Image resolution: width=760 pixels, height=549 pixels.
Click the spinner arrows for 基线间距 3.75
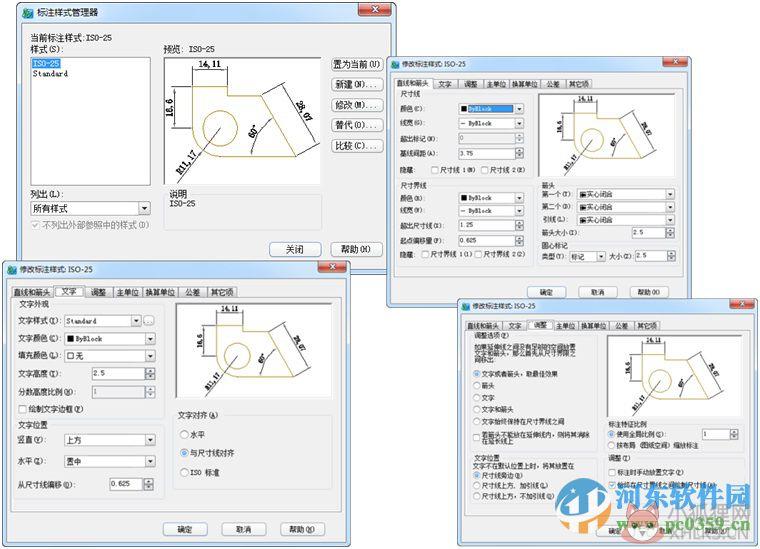click(x=519, y=154)
